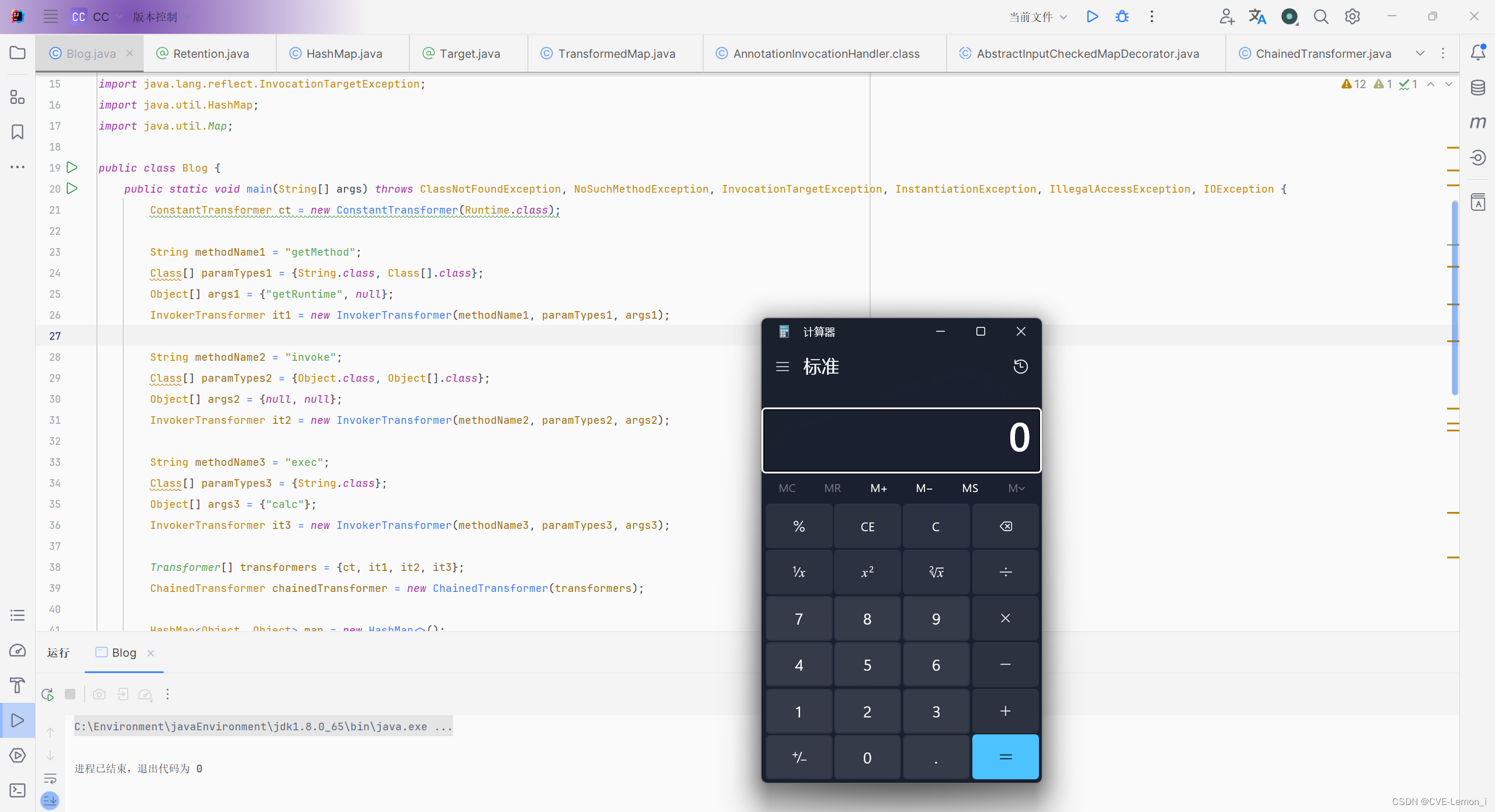Open more run actions menu in top toolbar
The height and width of the screenshot is (812, 1495).
1152,16
